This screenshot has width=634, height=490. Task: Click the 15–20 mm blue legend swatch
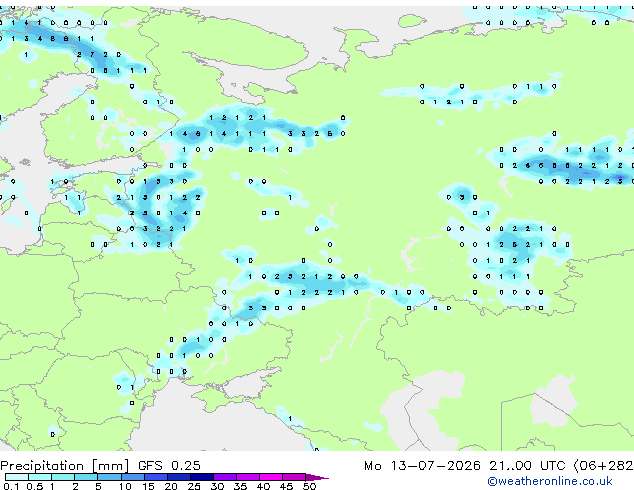click(x=156, y=477)
